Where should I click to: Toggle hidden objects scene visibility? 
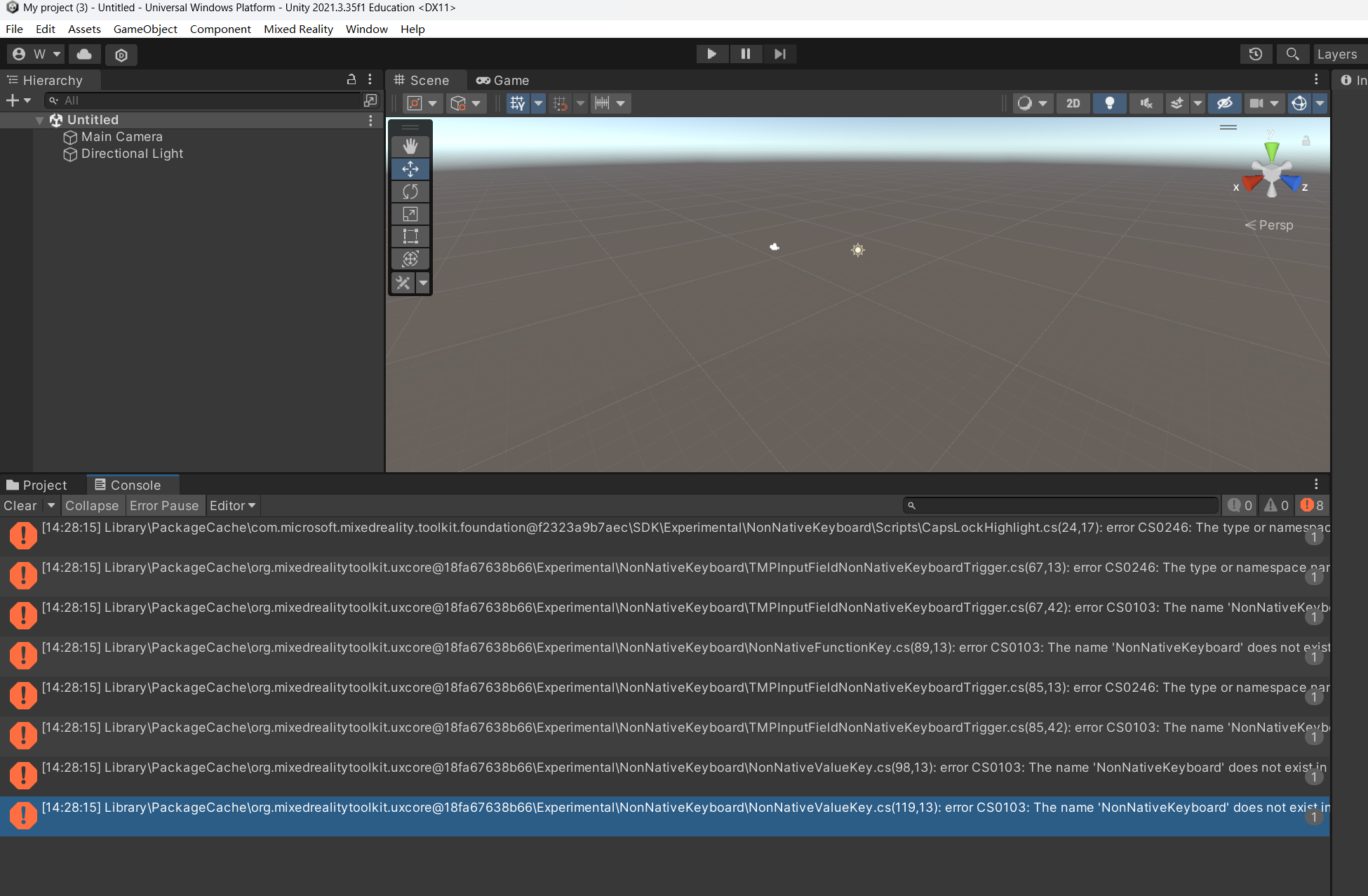[1225, 103]
